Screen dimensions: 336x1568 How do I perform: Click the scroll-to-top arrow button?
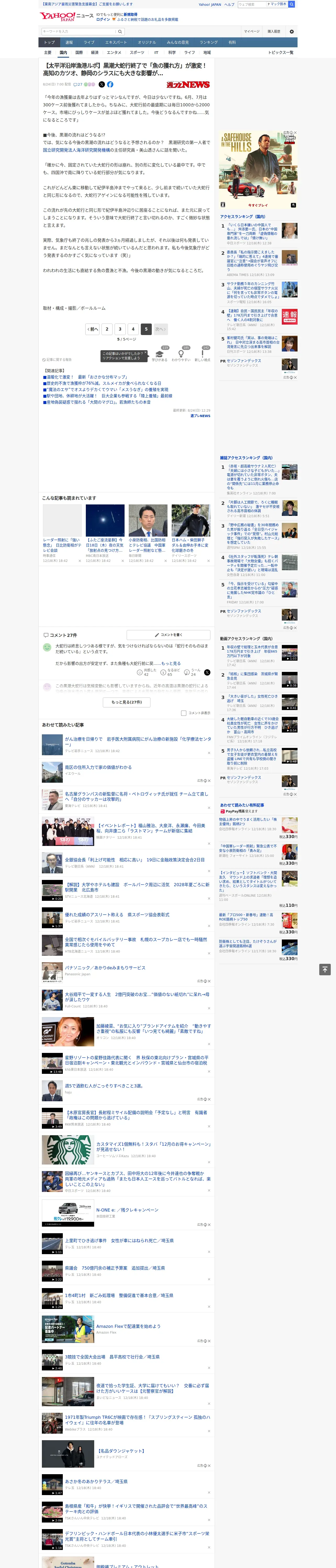point(325,969)
